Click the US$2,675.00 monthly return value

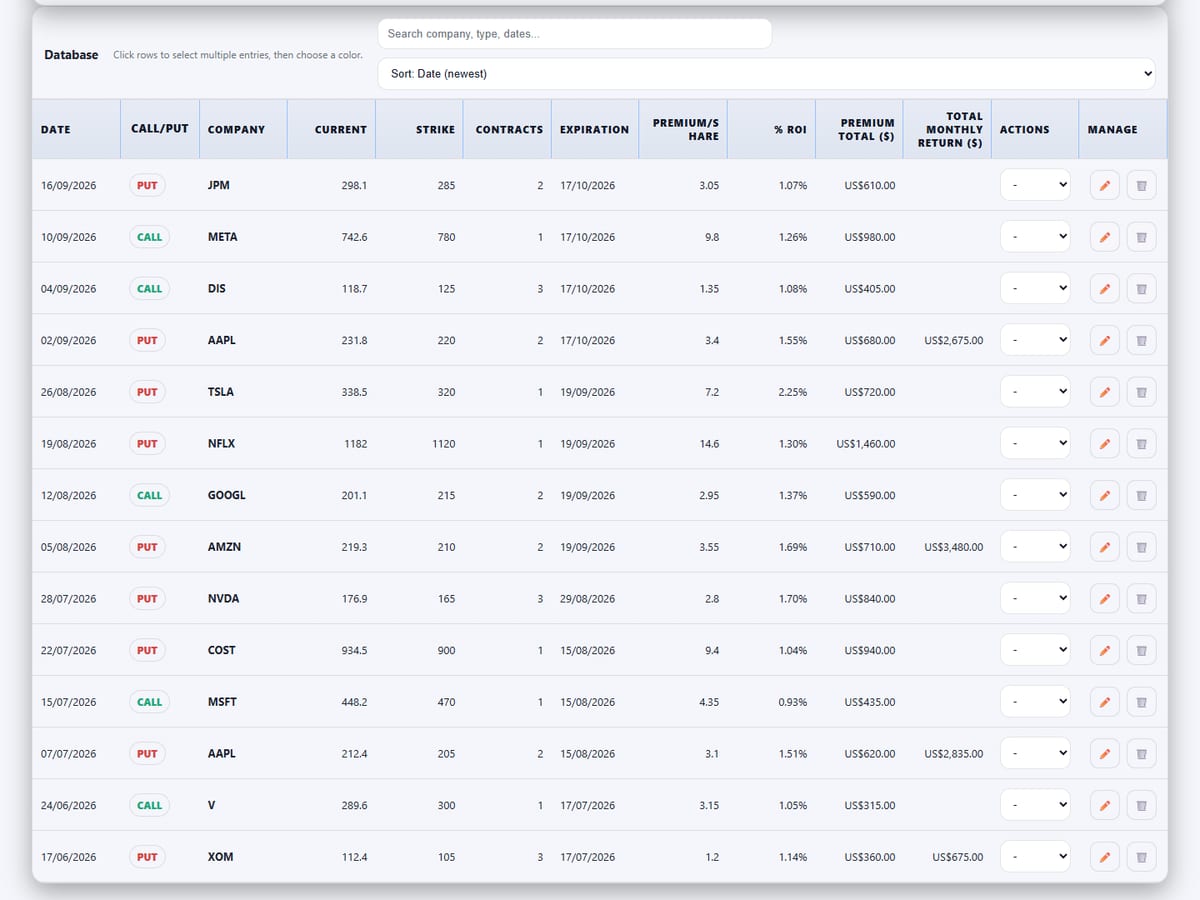point(953,340)
